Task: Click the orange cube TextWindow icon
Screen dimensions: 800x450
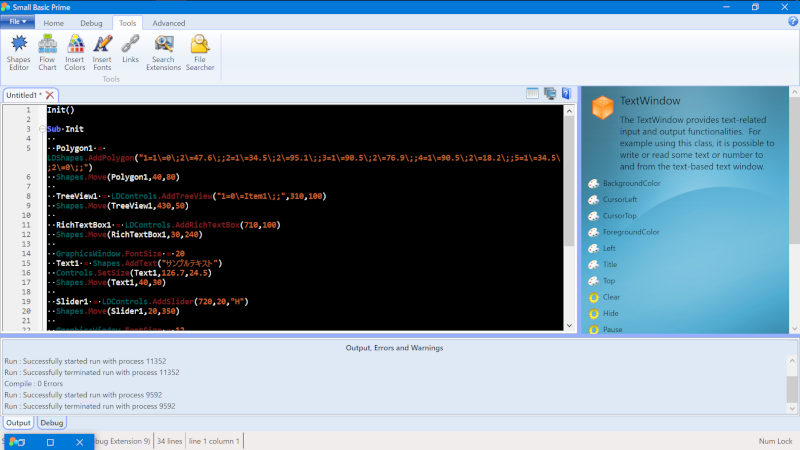Action: tap(603, 107)
